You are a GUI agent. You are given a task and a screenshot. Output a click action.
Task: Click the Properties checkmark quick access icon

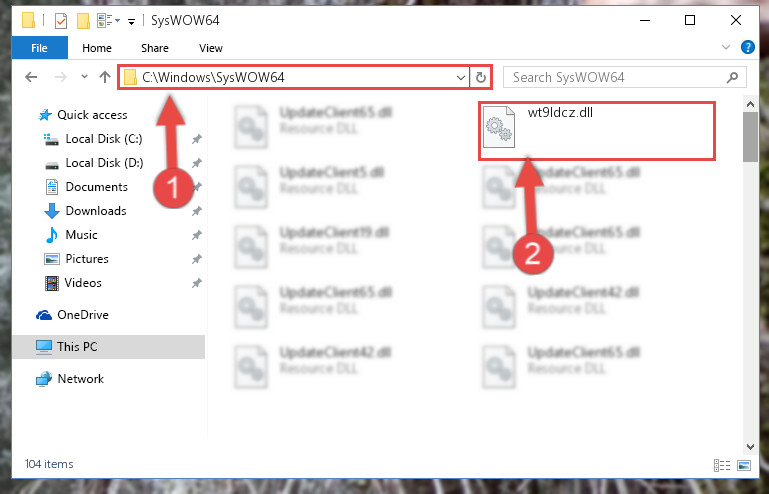61,21
